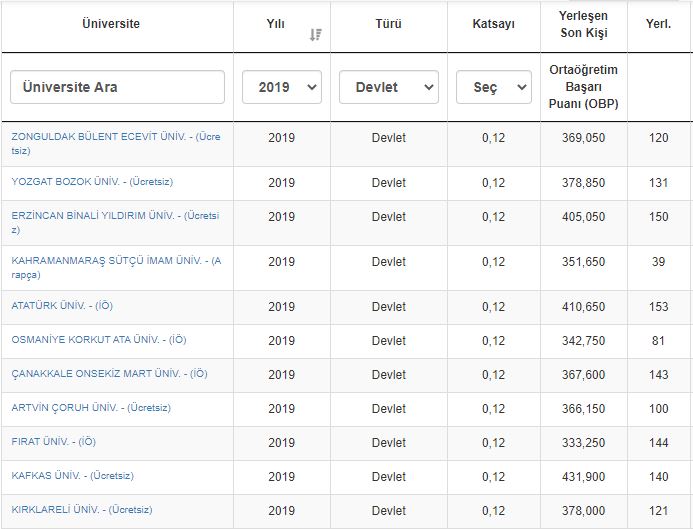Open the 2019 year dropdown
This screenshot has height=529, width=693.
282,87
